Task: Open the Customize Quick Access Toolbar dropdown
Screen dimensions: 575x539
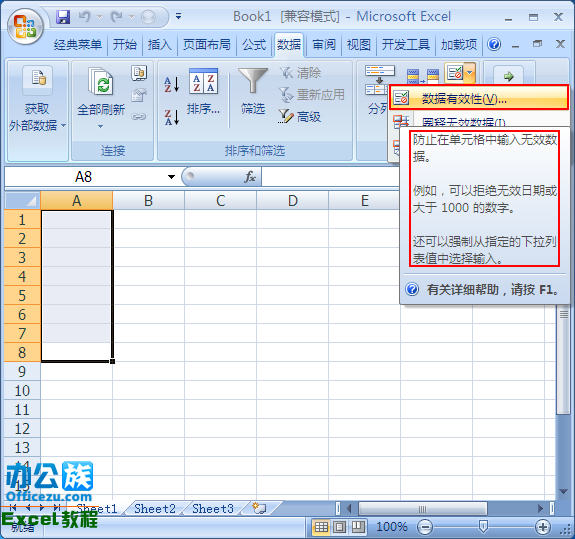Action: 178,16
